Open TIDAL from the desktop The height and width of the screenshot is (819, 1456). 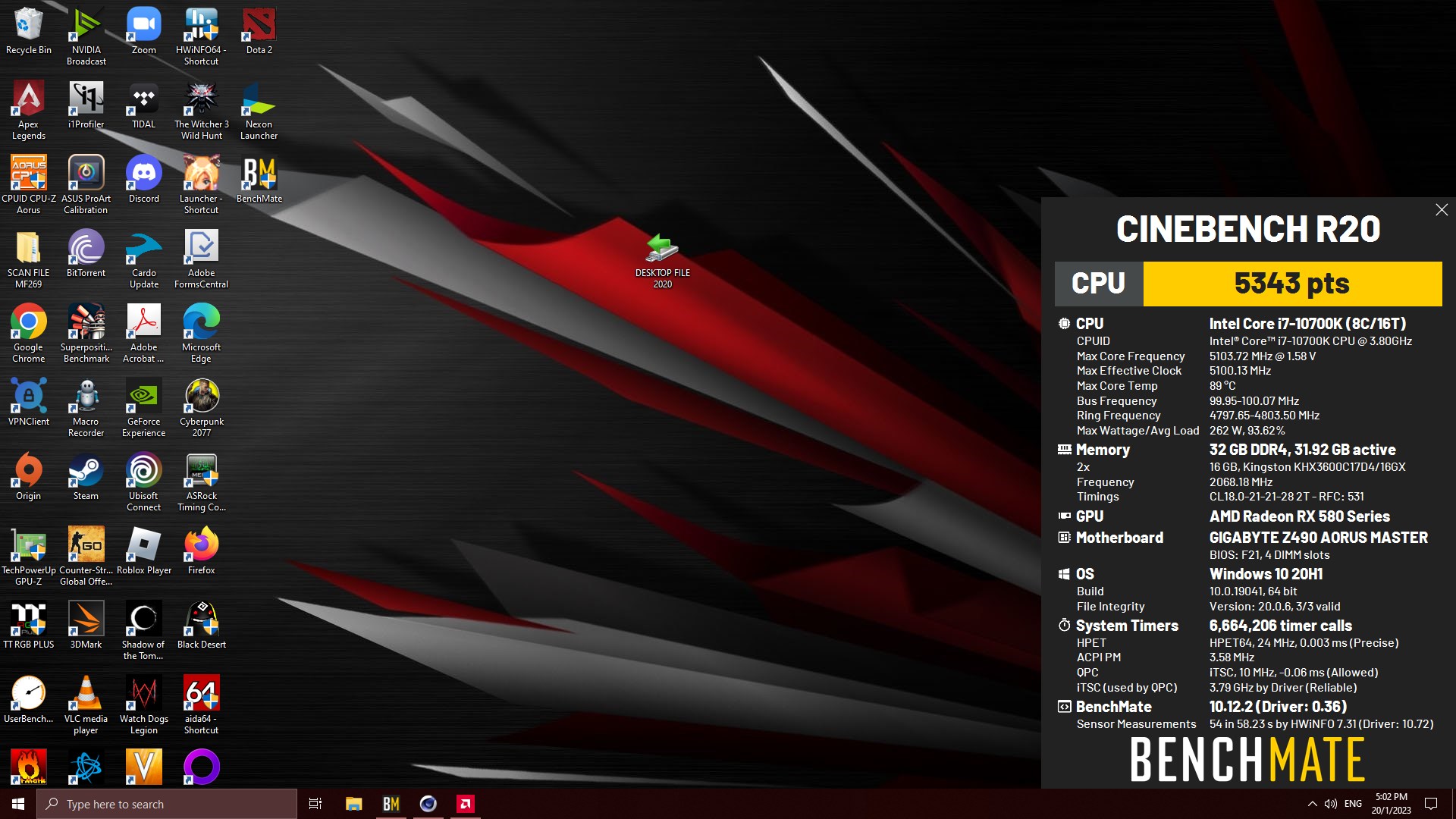coord(144,106)
